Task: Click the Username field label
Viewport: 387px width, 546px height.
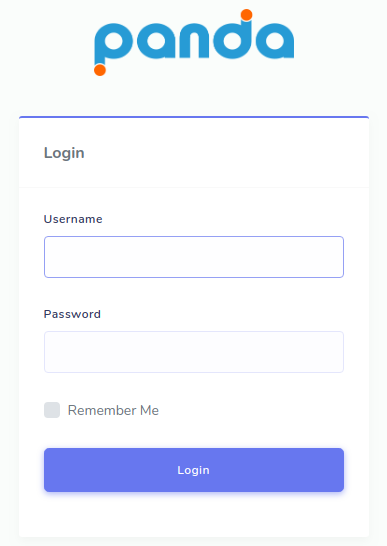Action: tap(73, 219)
